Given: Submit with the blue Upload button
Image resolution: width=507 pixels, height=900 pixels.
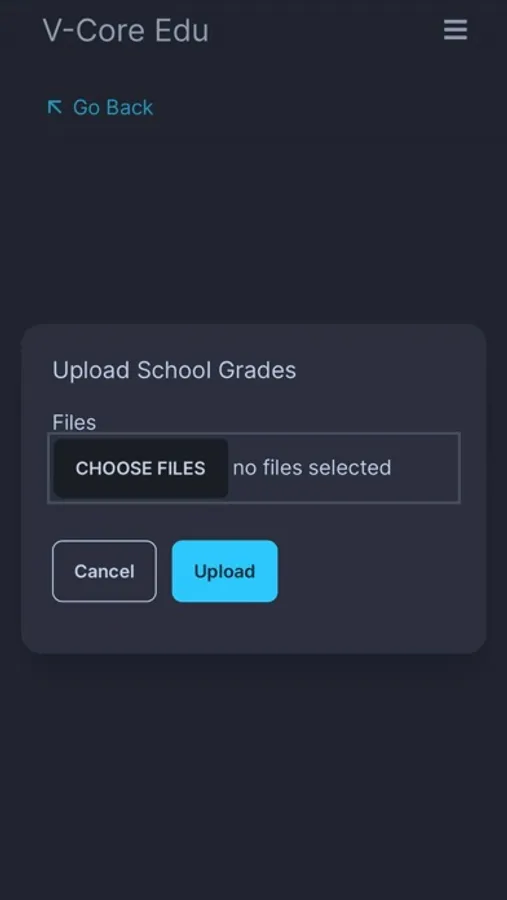Looking at the screenshot, I should pyautogui.click(x=225, y=571).
